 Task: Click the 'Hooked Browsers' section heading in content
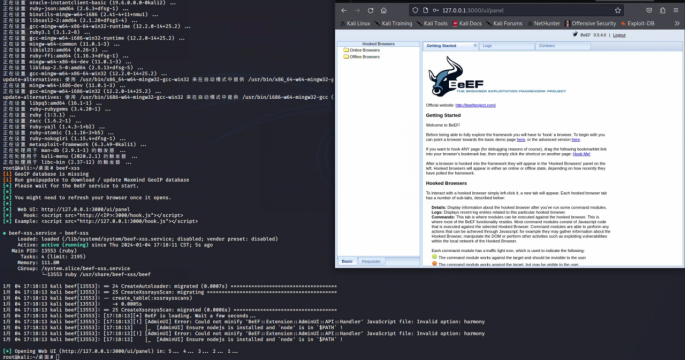point(446,183)
